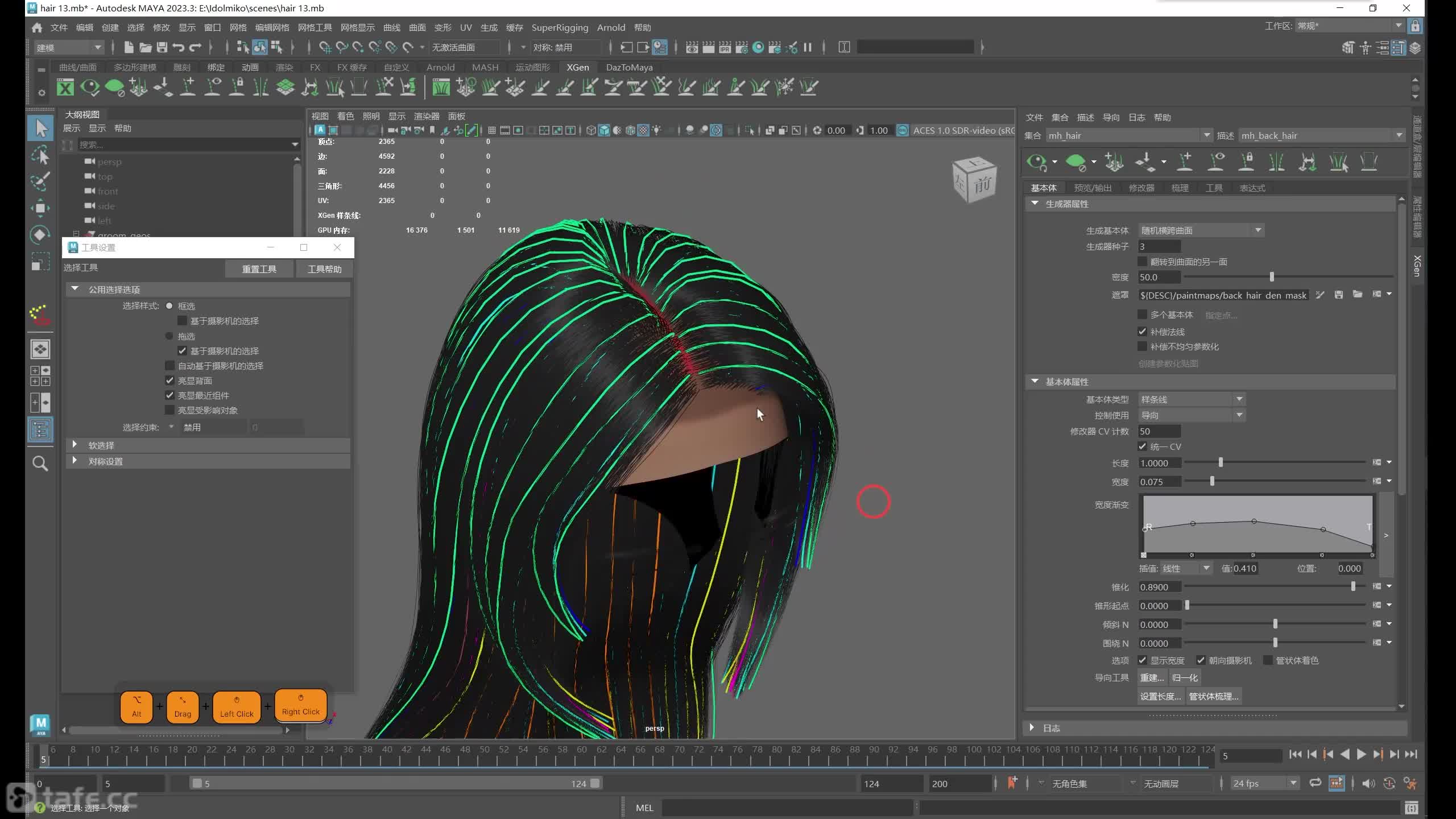The width and height of the screenshot is (1456, 819).
Task: Click the 重置工具 button
Action: coord(259,269)
